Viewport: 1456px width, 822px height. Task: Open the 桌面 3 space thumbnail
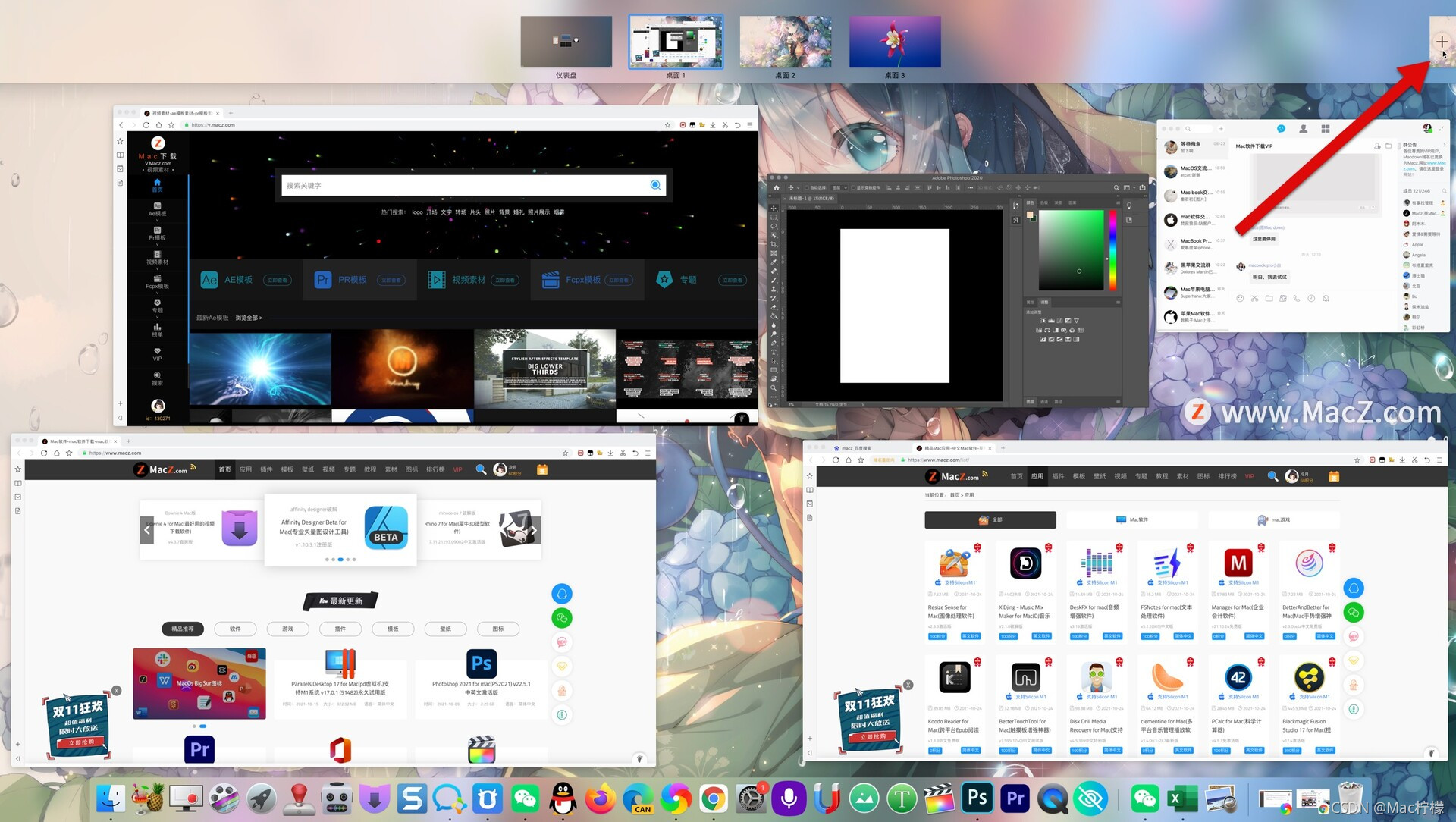coord(895,42)
